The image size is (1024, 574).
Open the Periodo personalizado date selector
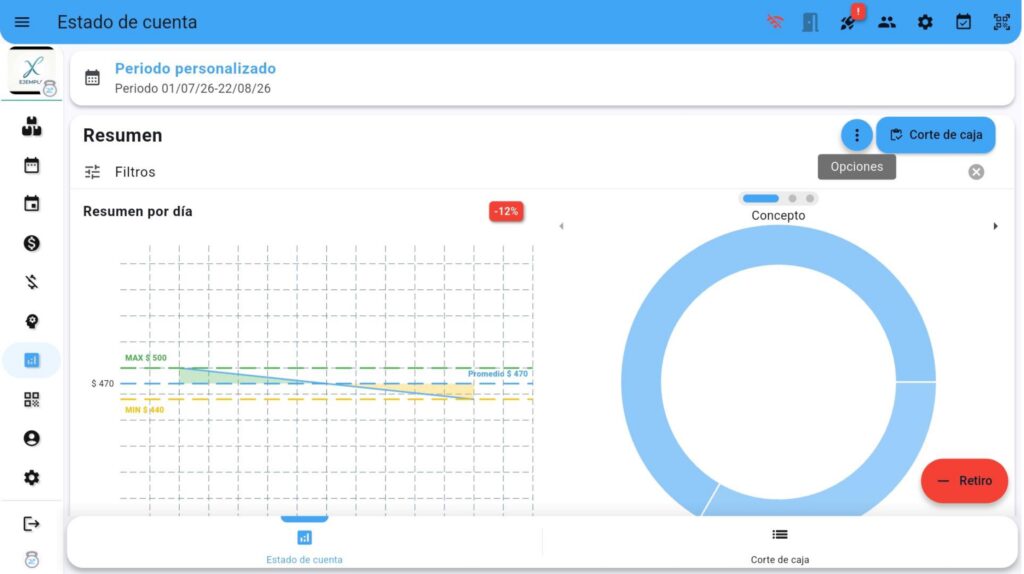[x=195, y=78]
